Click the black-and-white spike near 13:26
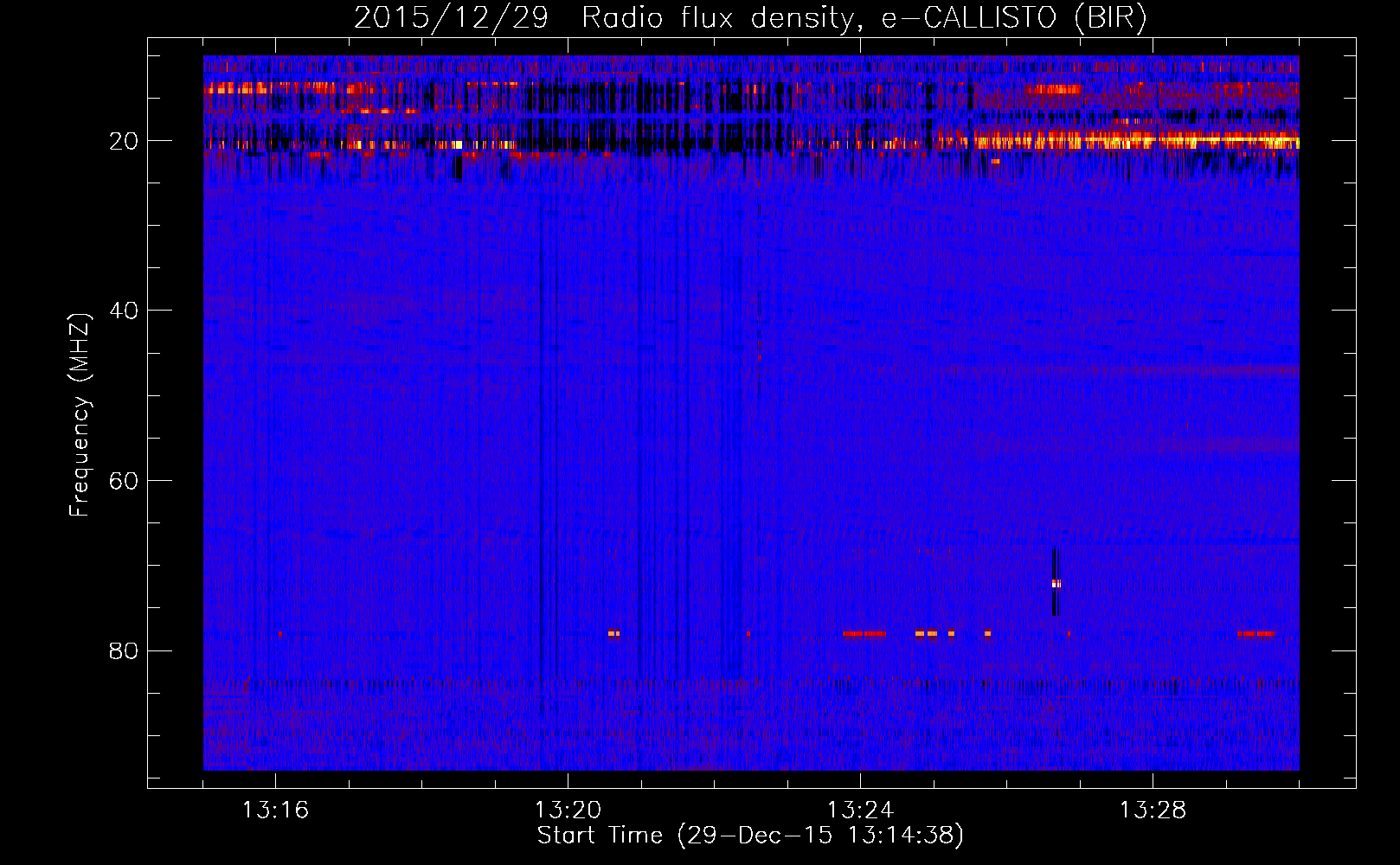1400x865 pixels. click(x=1055, y=583)
